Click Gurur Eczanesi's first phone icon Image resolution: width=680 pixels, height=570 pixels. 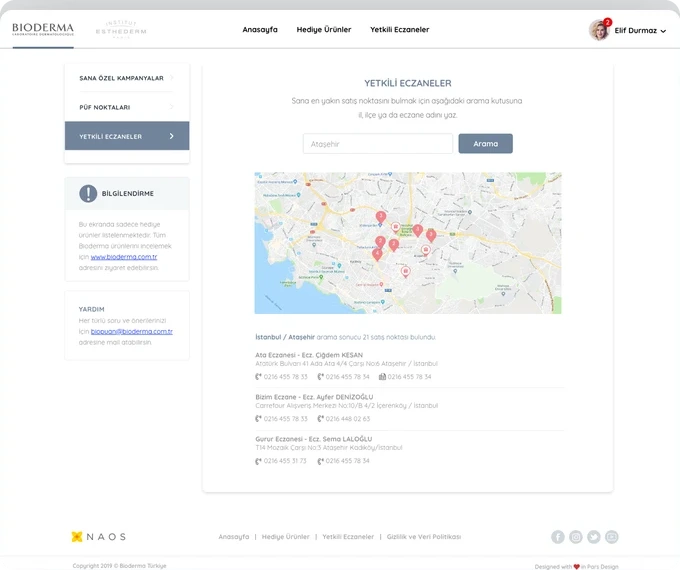pos(258,461)
